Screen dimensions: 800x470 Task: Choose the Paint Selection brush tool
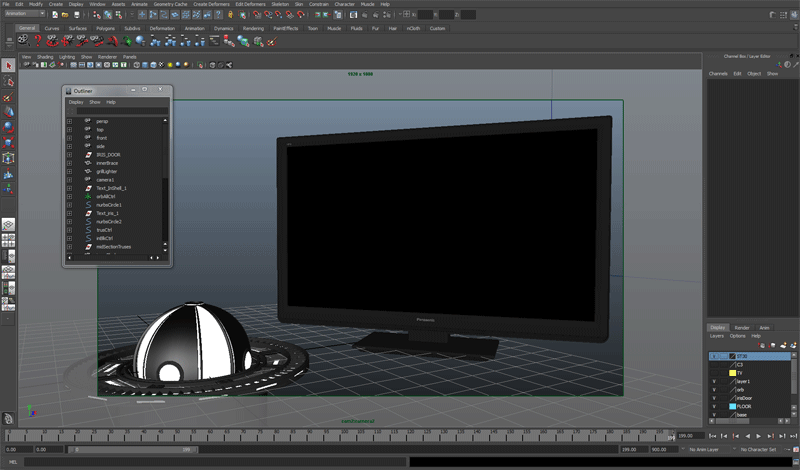click(x=8, y=96)
